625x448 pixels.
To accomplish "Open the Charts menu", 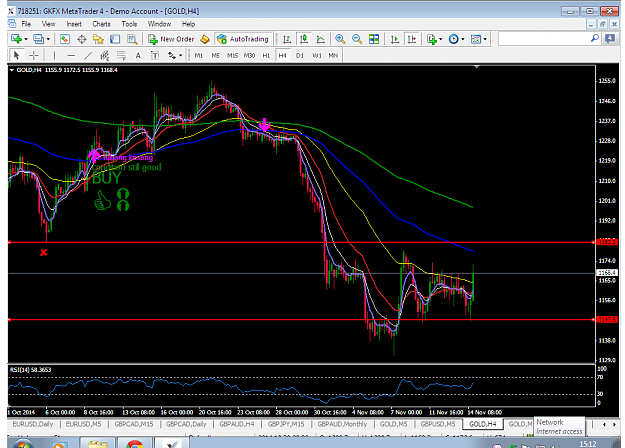I will [x=101, y=24].
